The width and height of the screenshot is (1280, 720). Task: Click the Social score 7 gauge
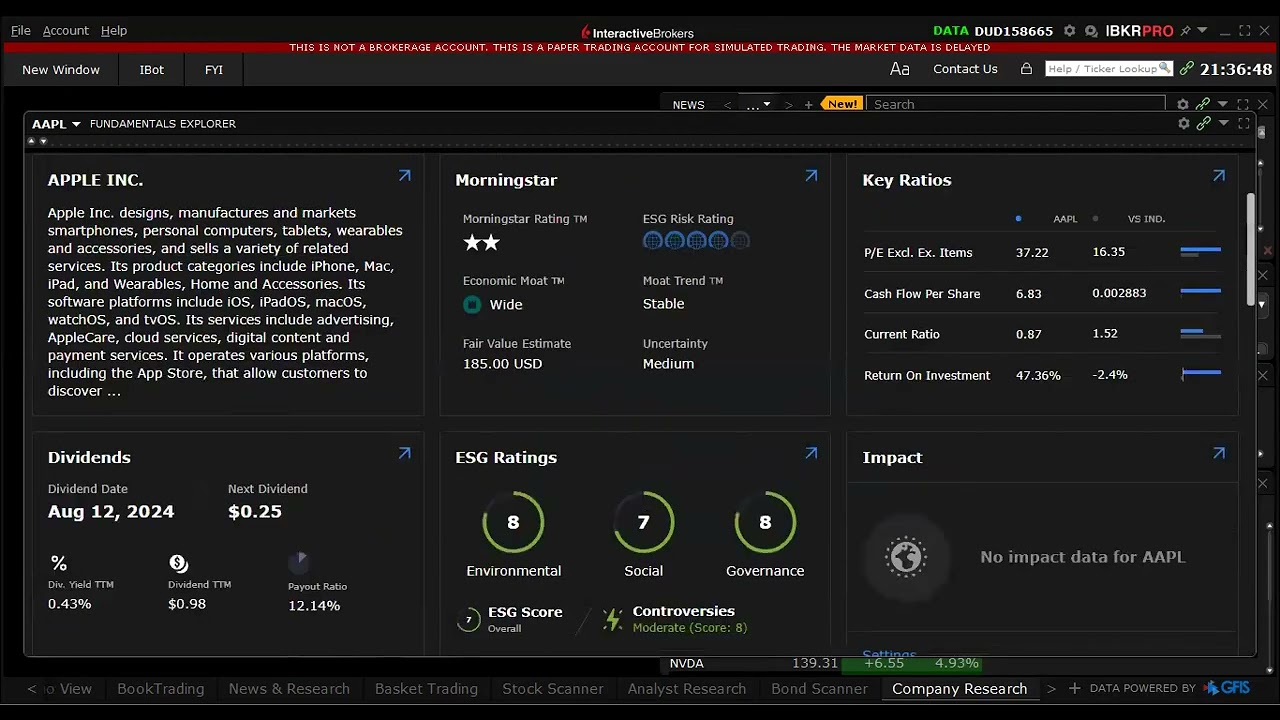coord(644,522)
